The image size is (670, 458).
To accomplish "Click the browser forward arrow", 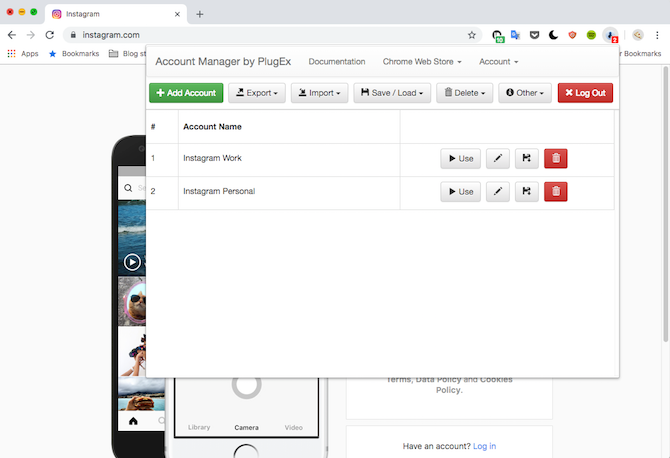I will click(31, 35).
